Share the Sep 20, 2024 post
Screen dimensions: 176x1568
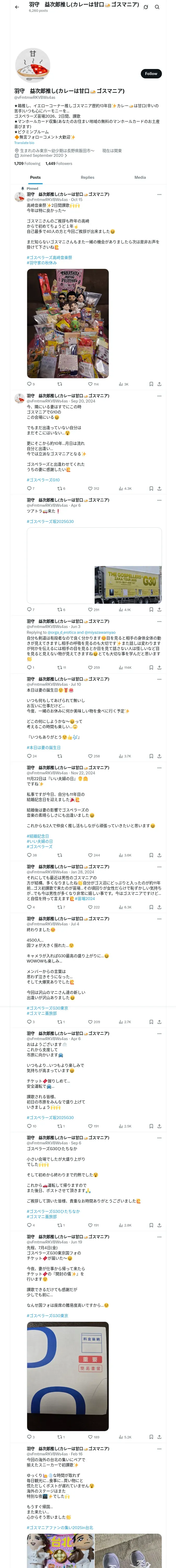click(x=159, y=488)
